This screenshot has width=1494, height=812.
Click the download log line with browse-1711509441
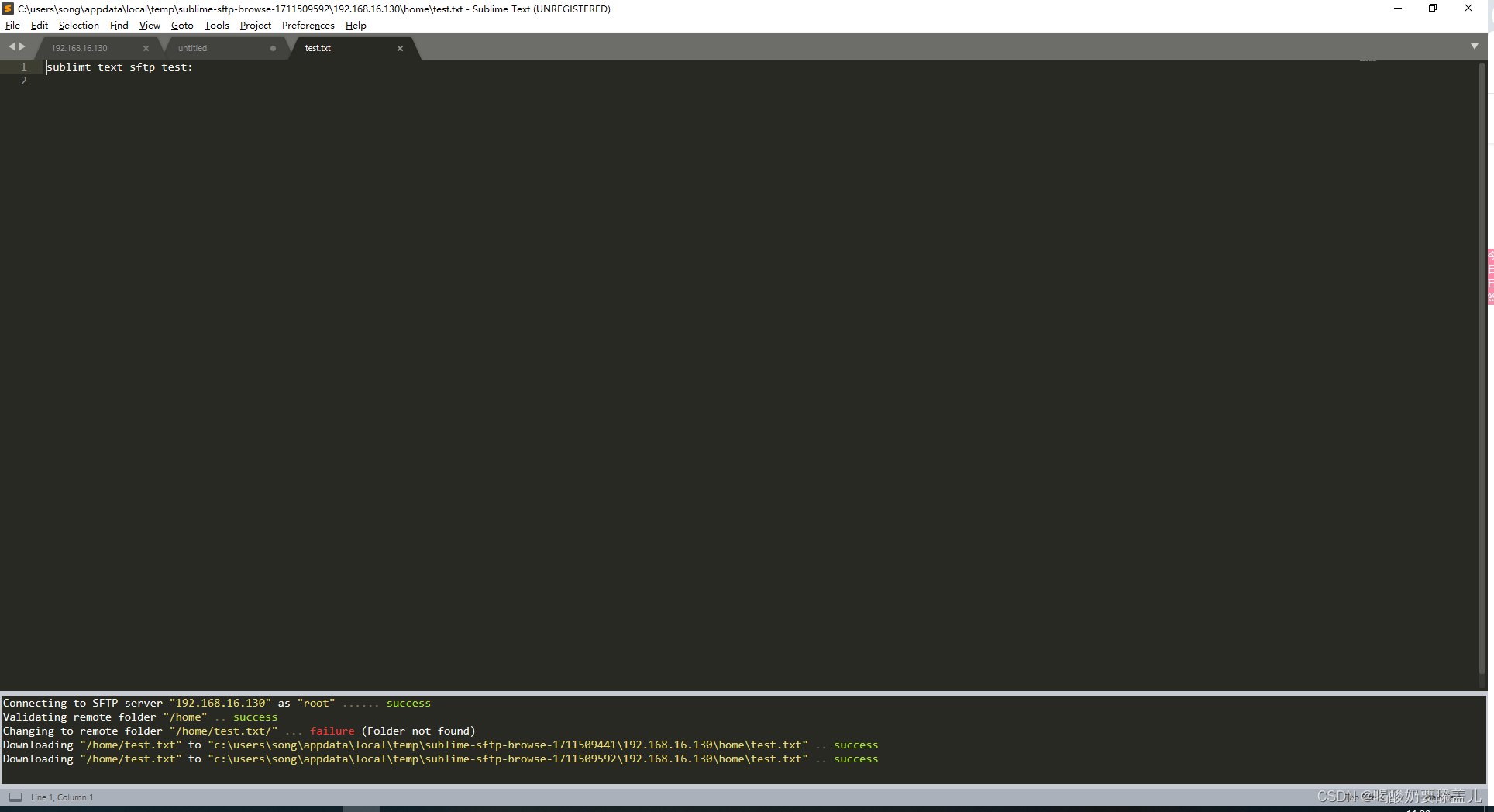point(440,745)
